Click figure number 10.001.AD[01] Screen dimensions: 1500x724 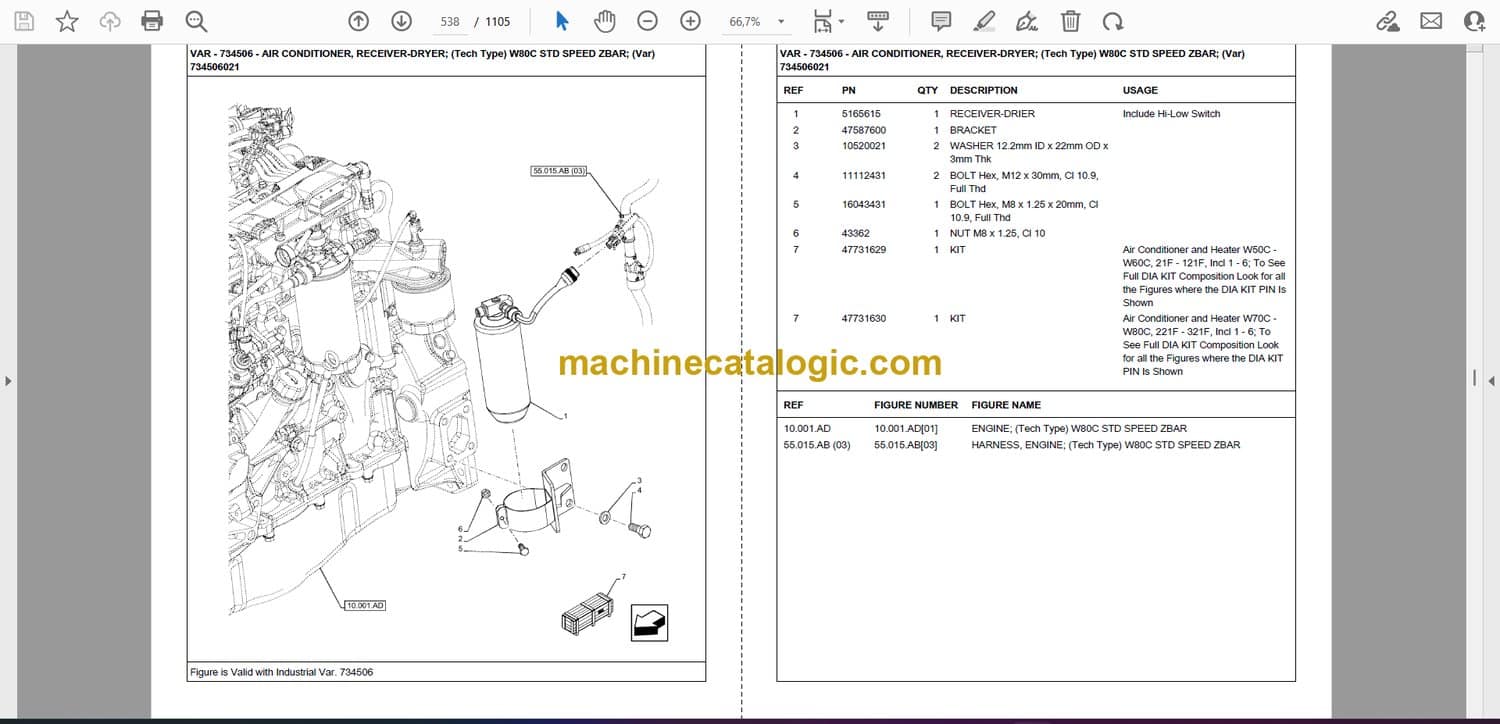[906, 429]
